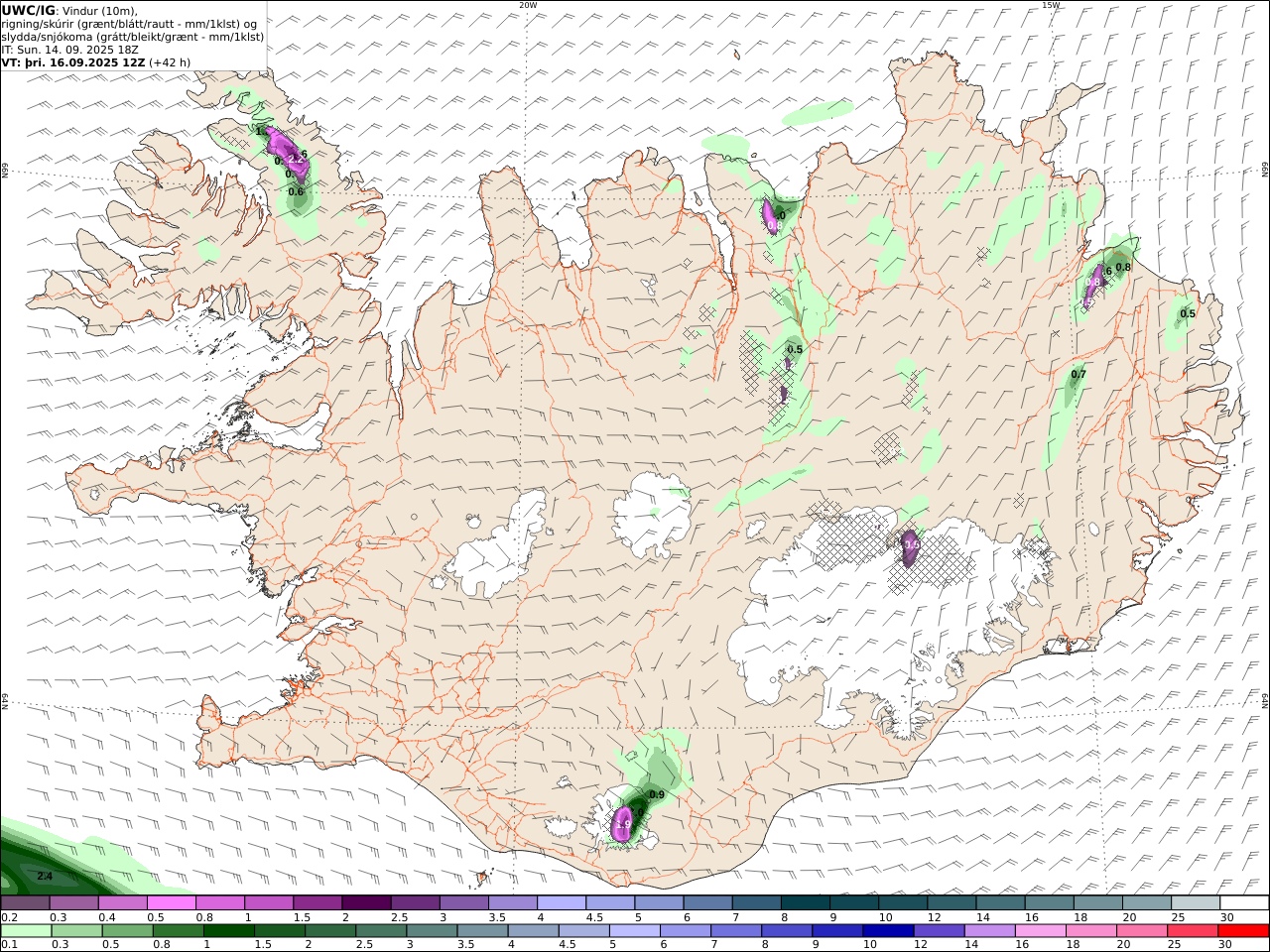Pick lower legend swatch between 25 and 30
1270x952 pixels.
[1193, 931]
